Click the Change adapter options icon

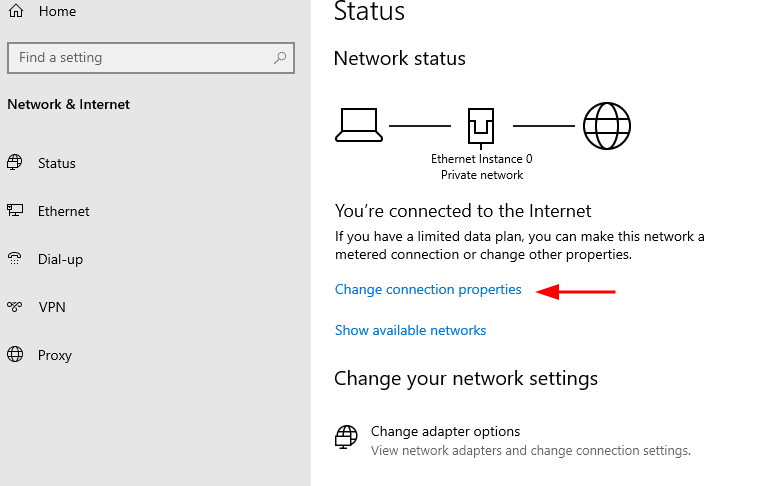[346, 437]
